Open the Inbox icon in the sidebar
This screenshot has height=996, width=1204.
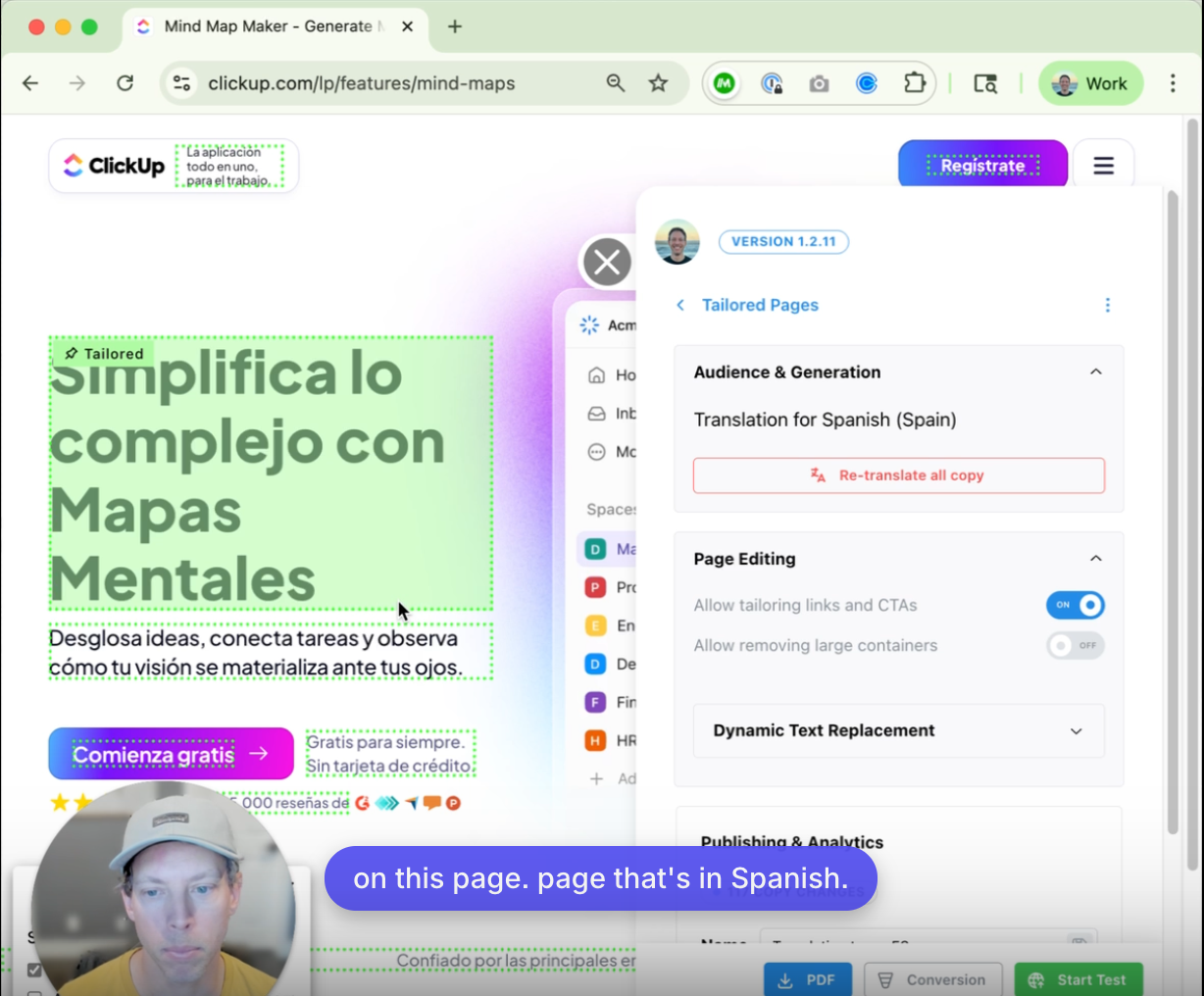point(597,413)
